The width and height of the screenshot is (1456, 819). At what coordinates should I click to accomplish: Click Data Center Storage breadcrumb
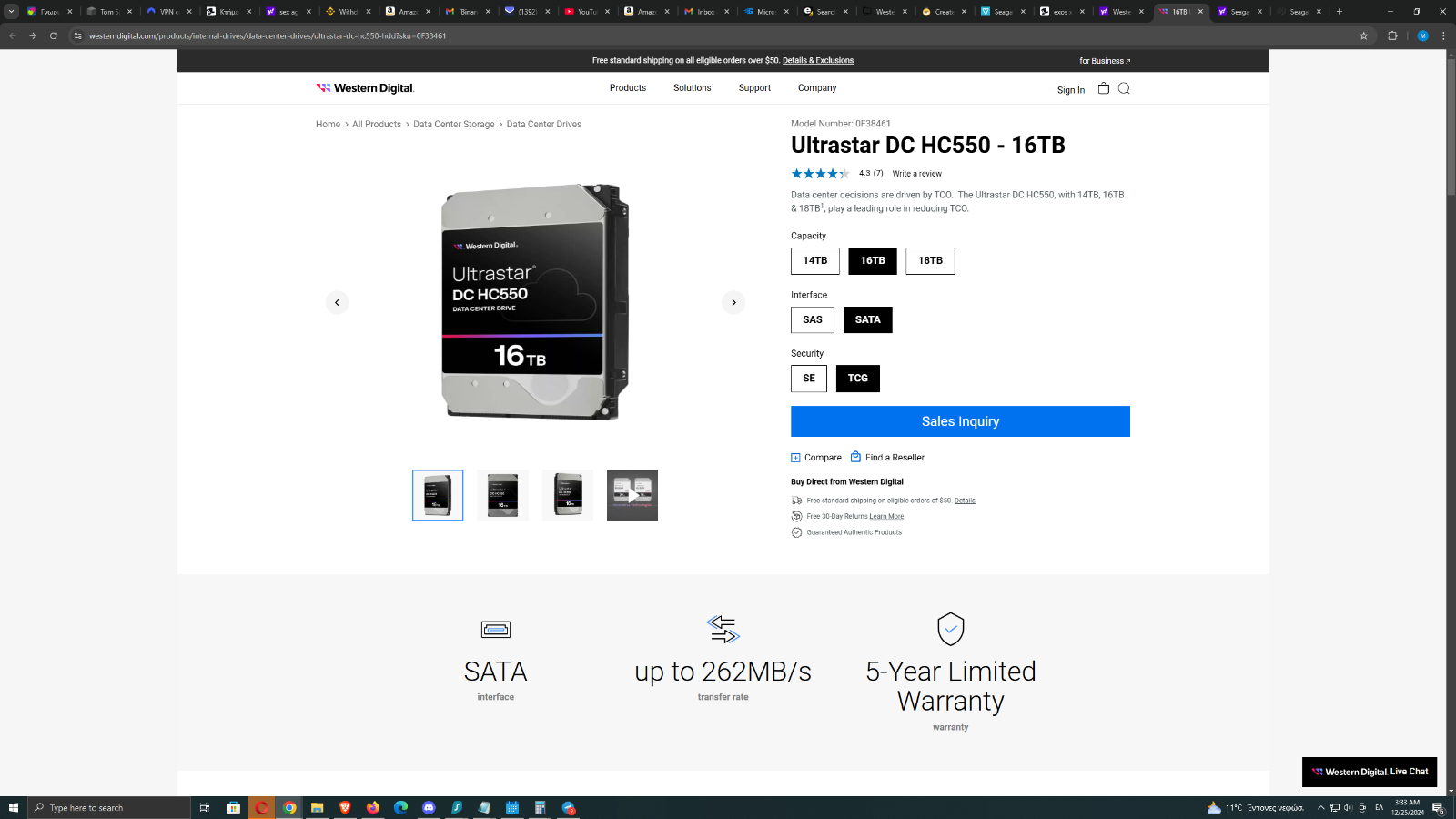click(x=454, y=125)
